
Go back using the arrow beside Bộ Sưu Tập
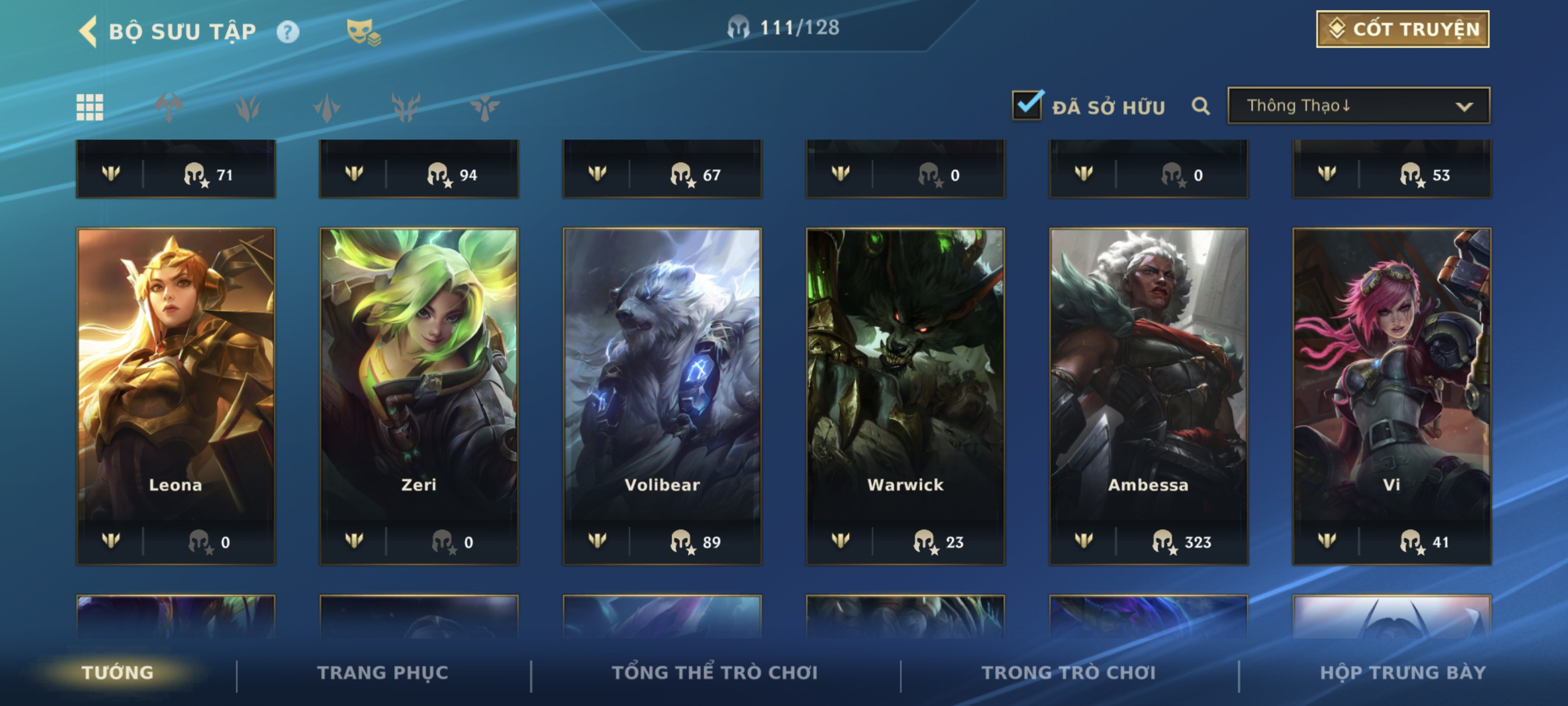[x=89, y=31]
